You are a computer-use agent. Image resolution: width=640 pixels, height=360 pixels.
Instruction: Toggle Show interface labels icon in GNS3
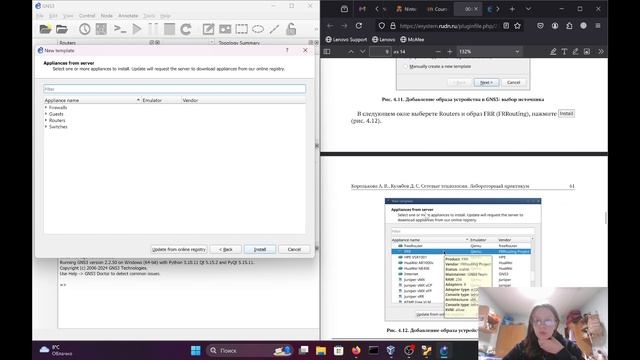(101, 29)
